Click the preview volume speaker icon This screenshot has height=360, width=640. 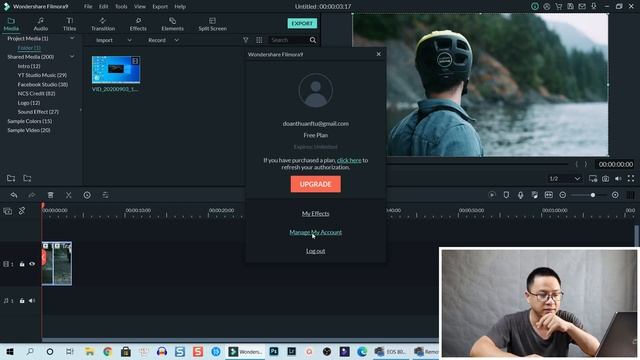(618, 178)
